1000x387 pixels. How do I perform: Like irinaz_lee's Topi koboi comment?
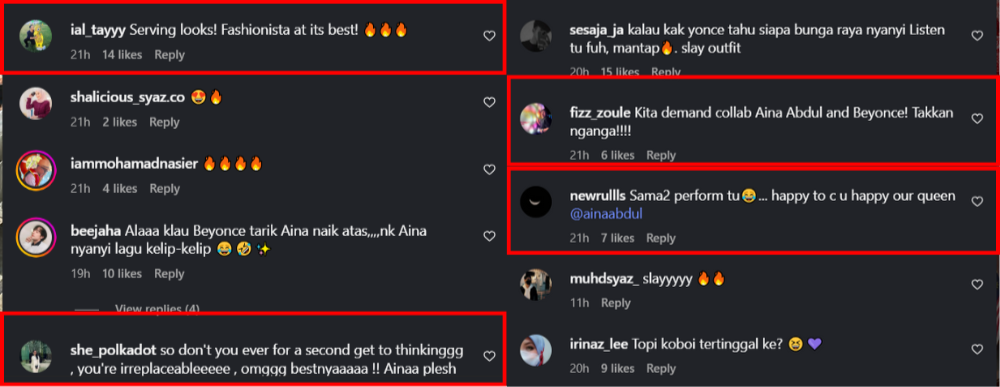pos(977,349)
